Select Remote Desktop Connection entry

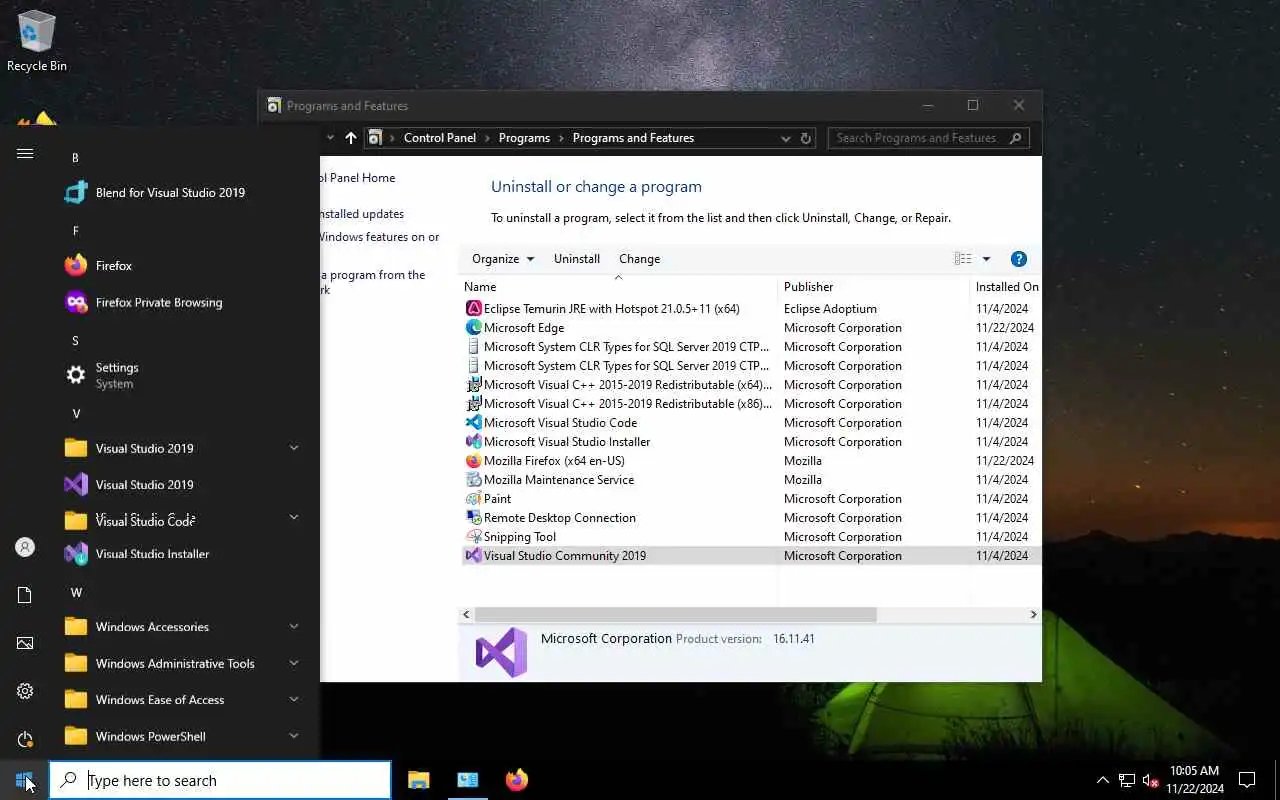coord(750,518)
